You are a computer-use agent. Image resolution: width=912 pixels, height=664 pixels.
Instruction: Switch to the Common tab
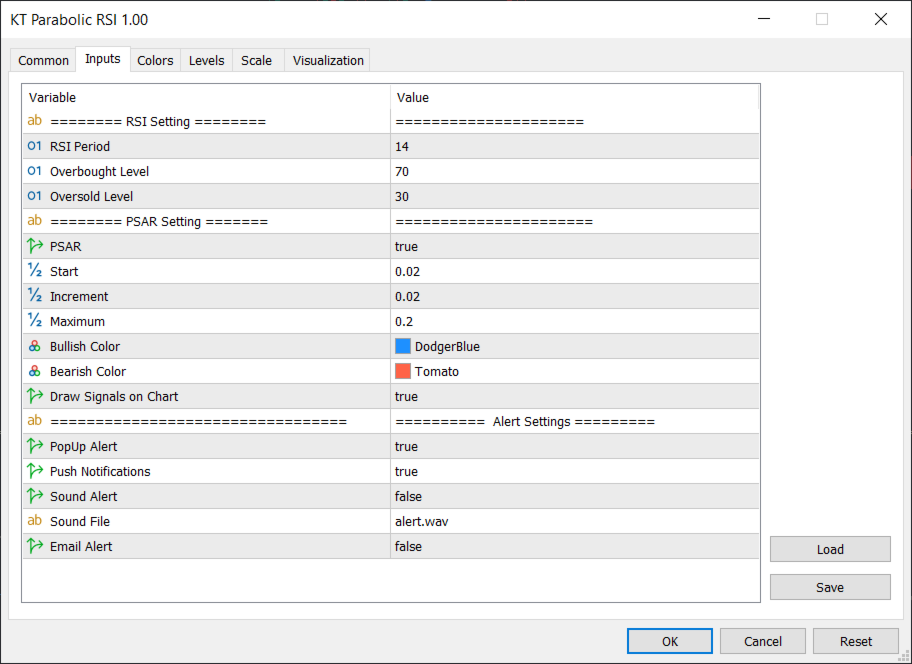tap(43, 60)
